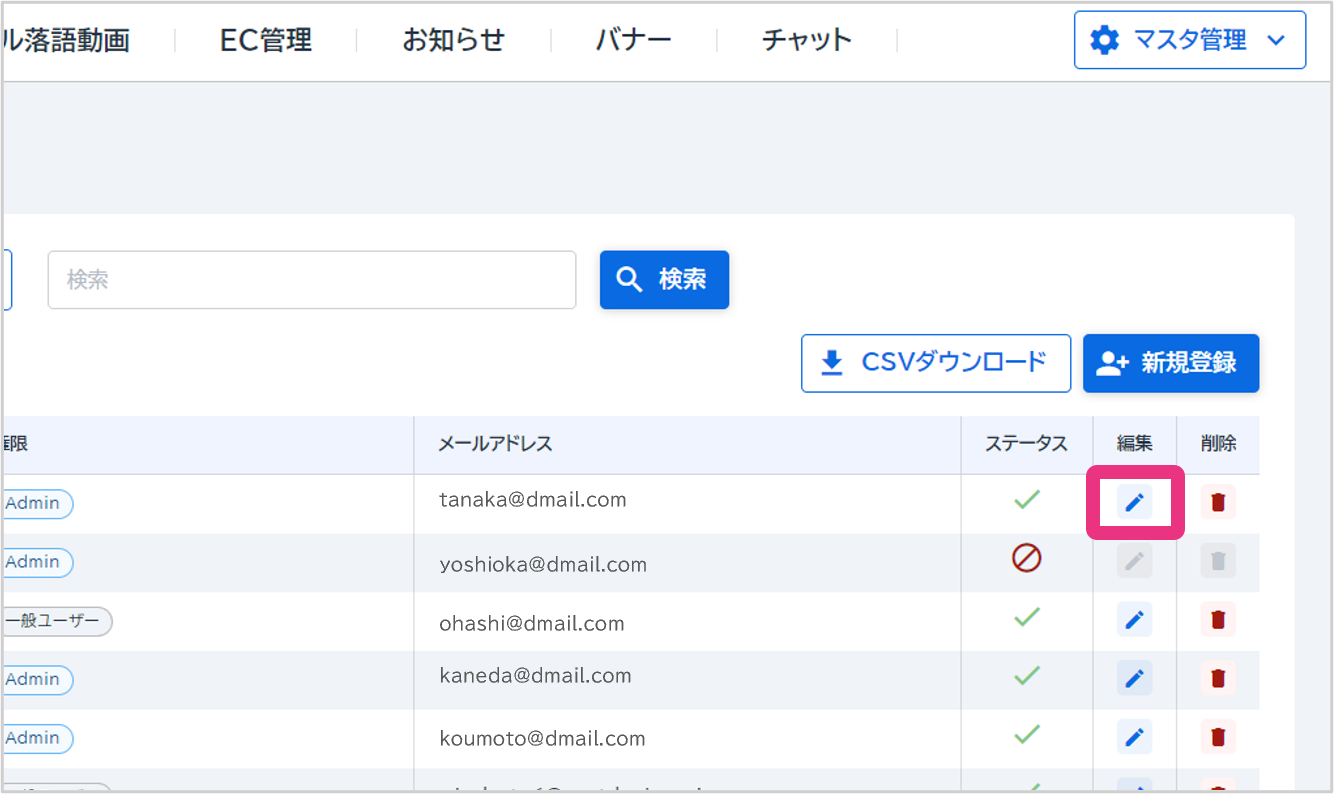Click the delete trash icon for tanaka@dmail.com
Image resolution: width=1334 pixels, height=794 pixels.
(x=1218, y=502)
